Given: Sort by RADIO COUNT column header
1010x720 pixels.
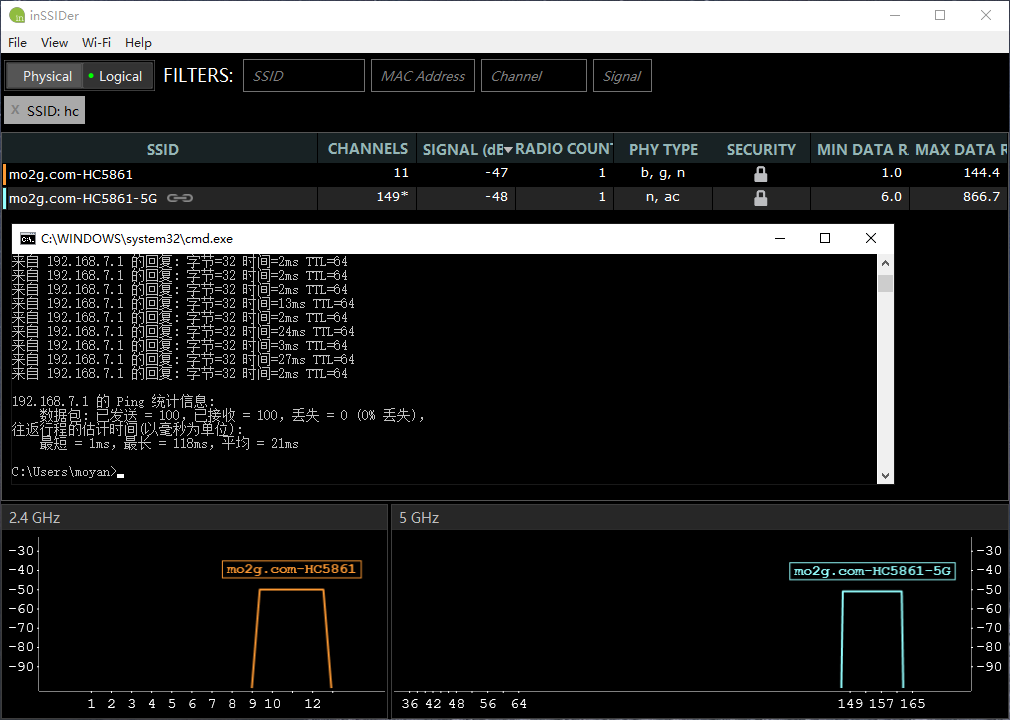Looking at the screenshot, I should point(564,149).
